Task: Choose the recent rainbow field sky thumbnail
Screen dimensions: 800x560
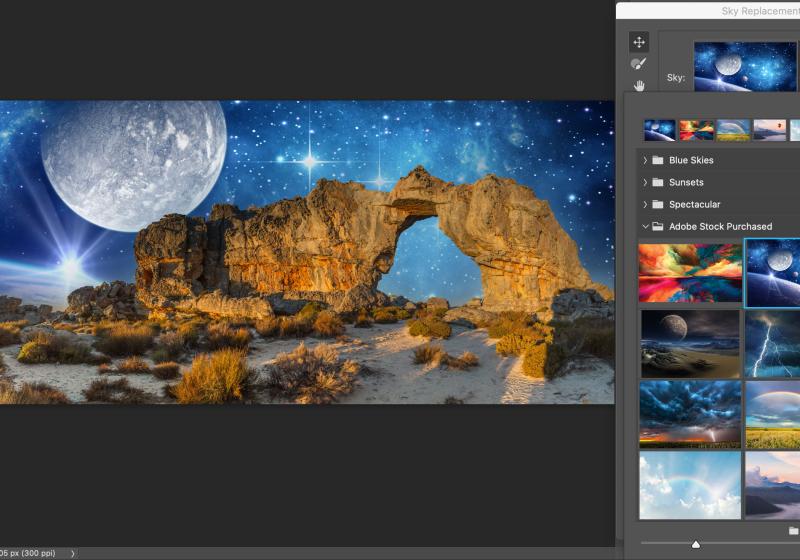Action: (x=733, y=131)
